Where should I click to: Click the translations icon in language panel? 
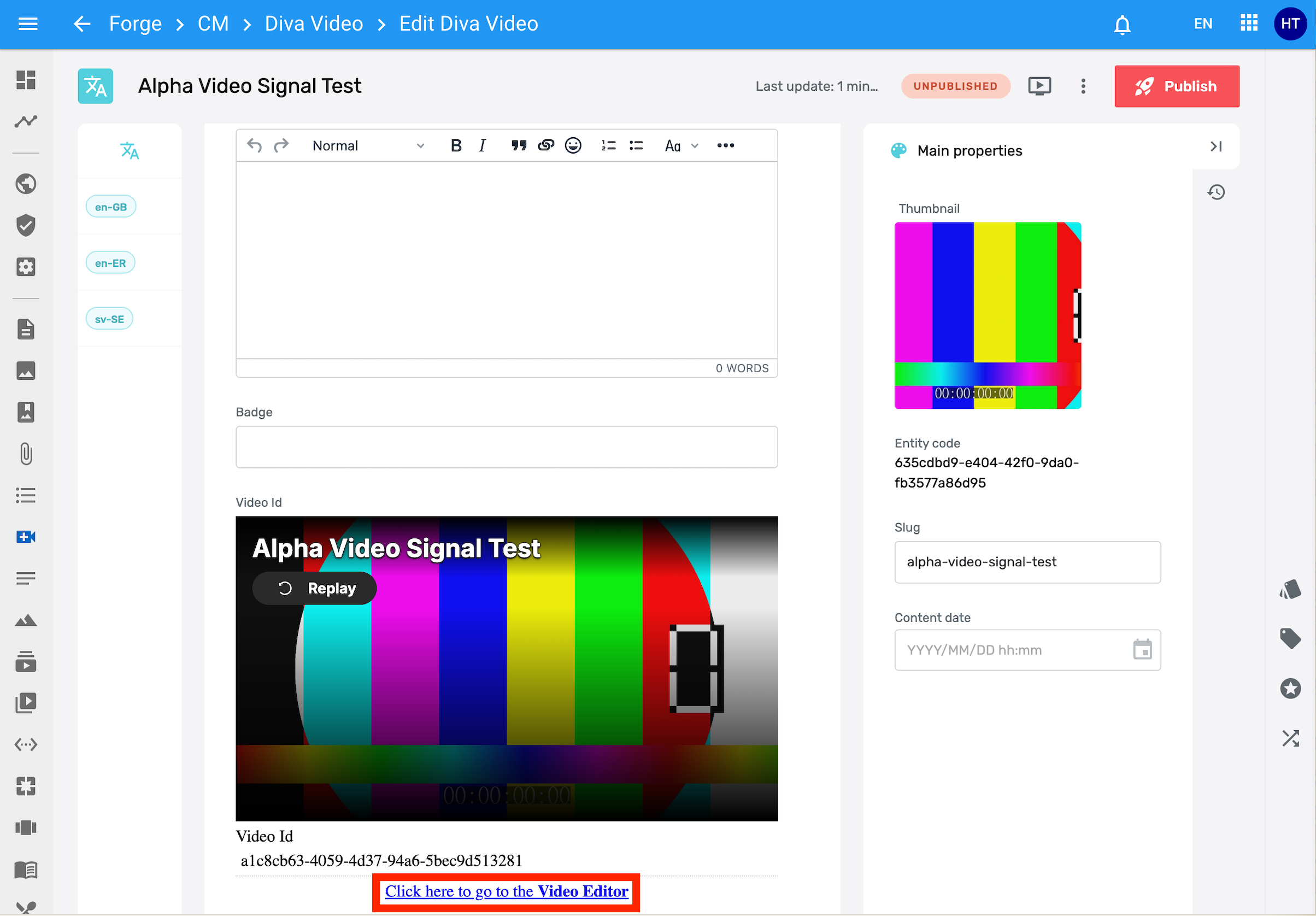130,150
